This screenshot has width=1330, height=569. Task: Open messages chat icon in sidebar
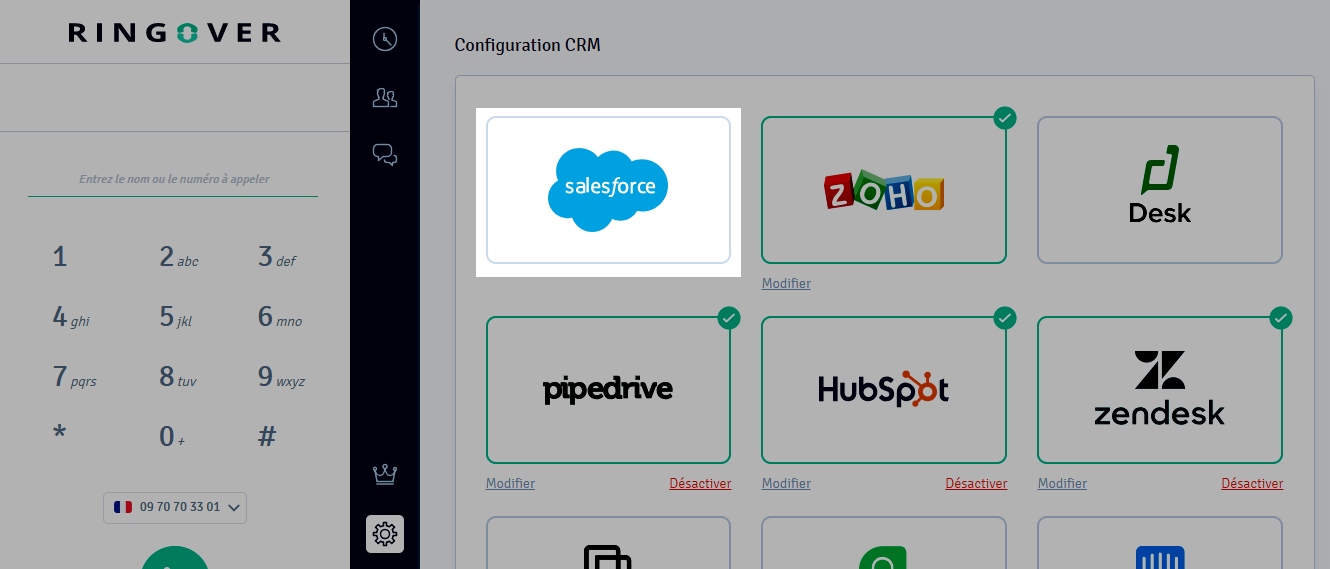tap(385, 155)
